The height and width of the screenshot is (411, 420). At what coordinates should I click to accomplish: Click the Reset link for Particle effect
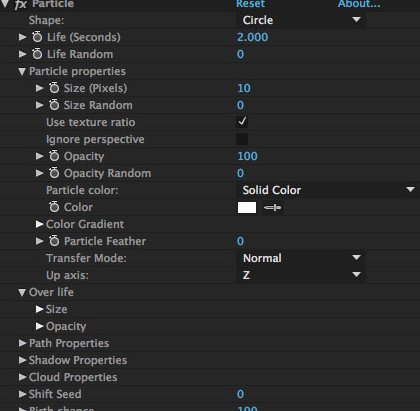point(250,4)
